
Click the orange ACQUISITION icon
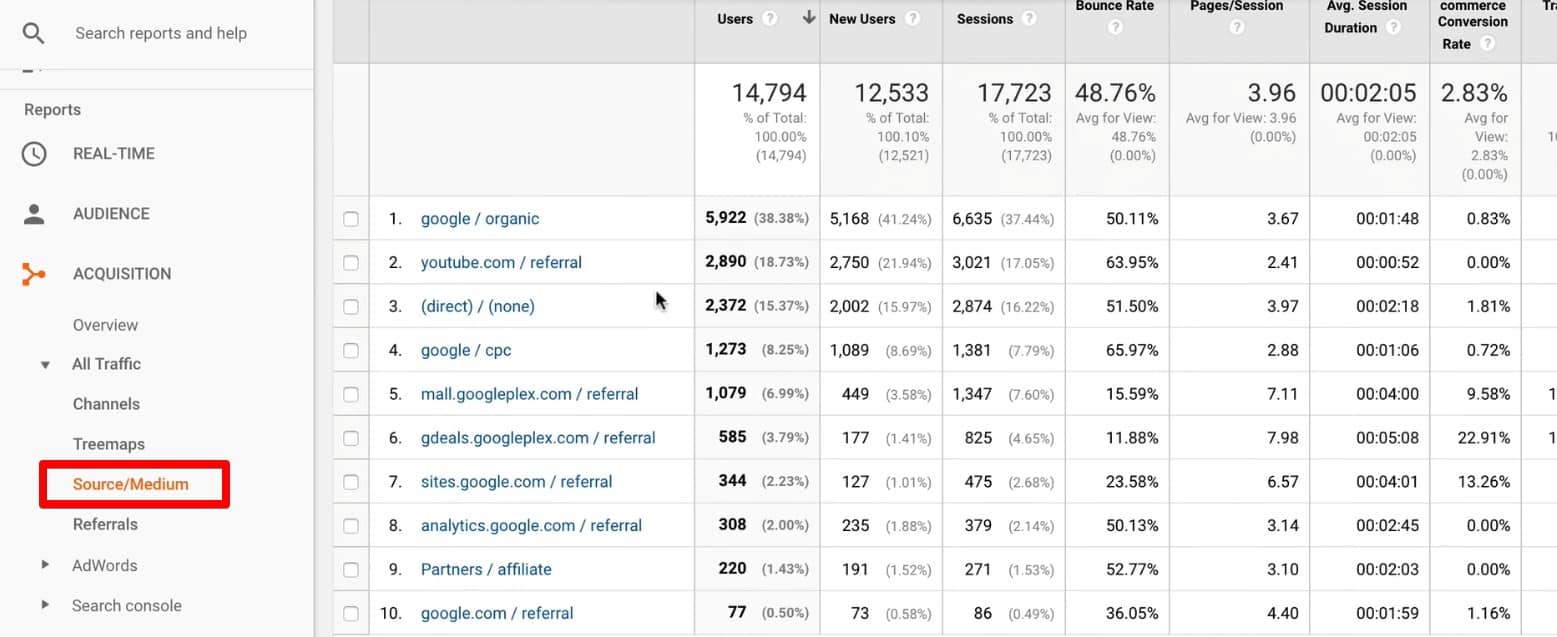point(35,273)
